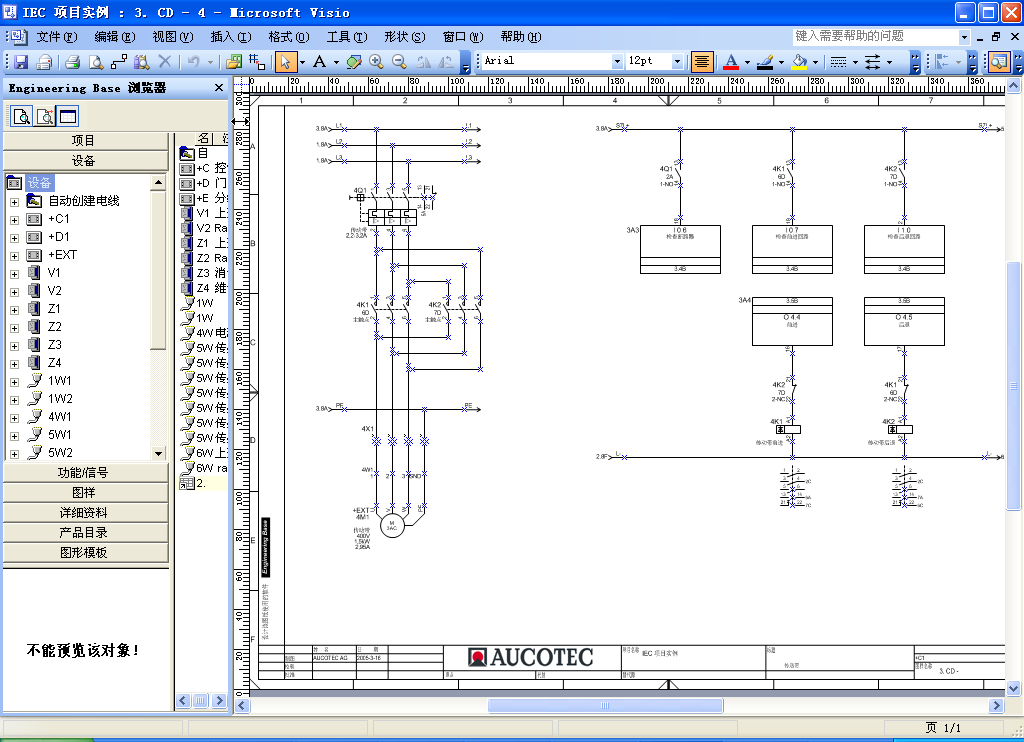1024x742 pixels.
Task: Open the 形状(S) menu
Action: 405,37
